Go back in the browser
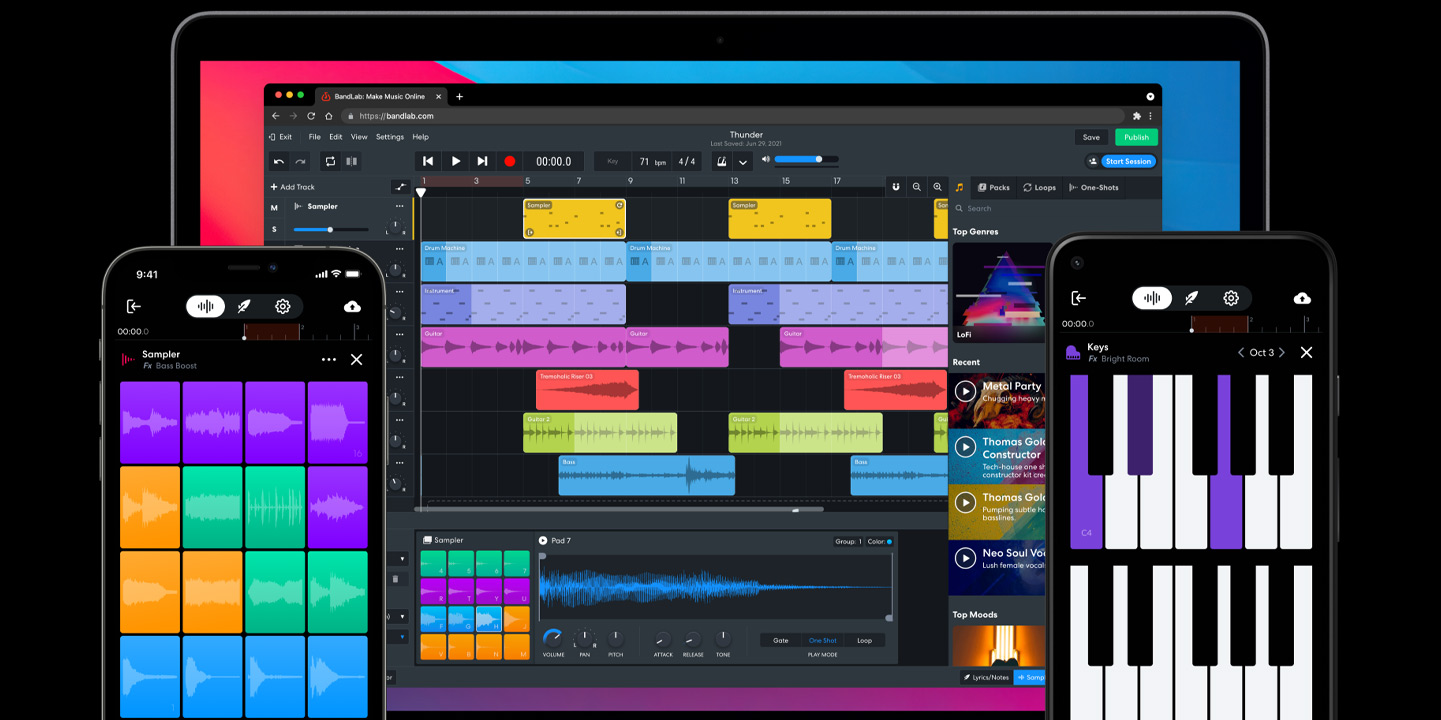1441x720 pixels. tap(276, 116)
